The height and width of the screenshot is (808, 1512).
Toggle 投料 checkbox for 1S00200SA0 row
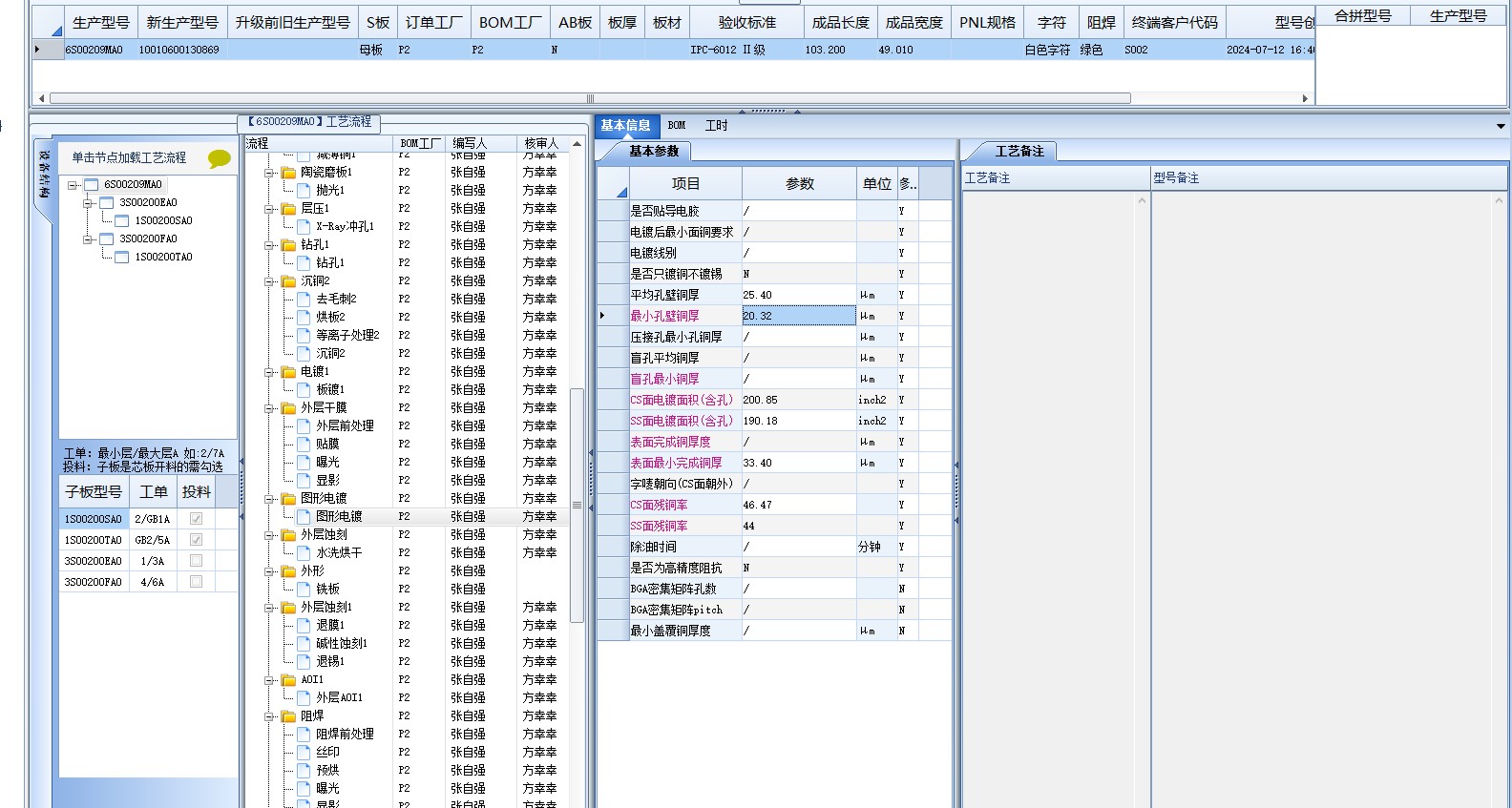point(196,519)
